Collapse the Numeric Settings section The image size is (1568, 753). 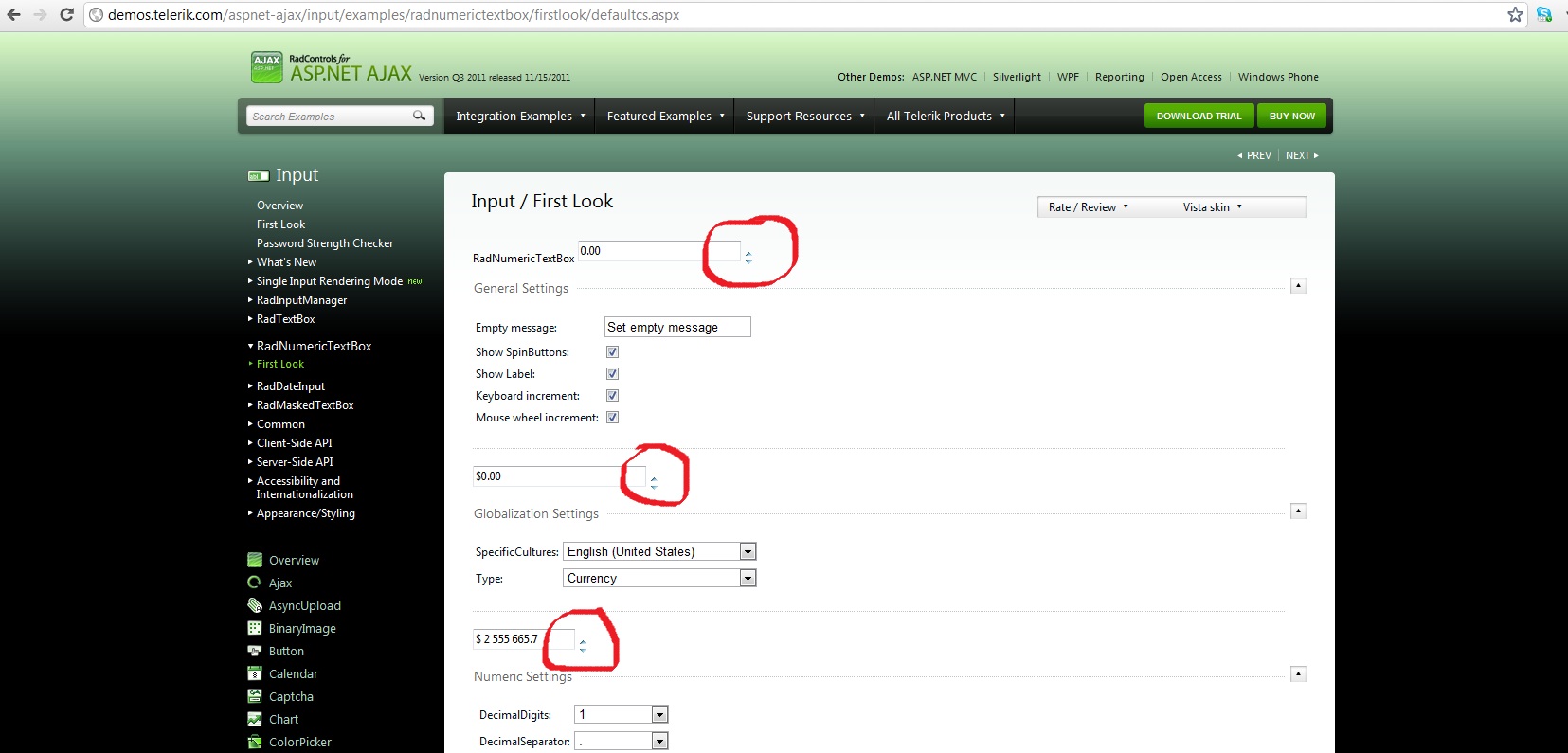pyautogui.click(x=1298, y=674)
